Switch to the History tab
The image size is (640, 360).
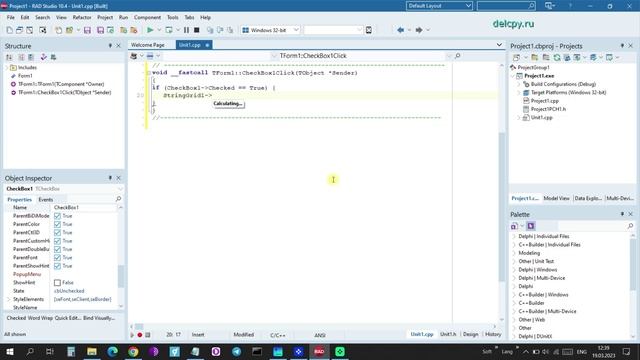[493, 334]
